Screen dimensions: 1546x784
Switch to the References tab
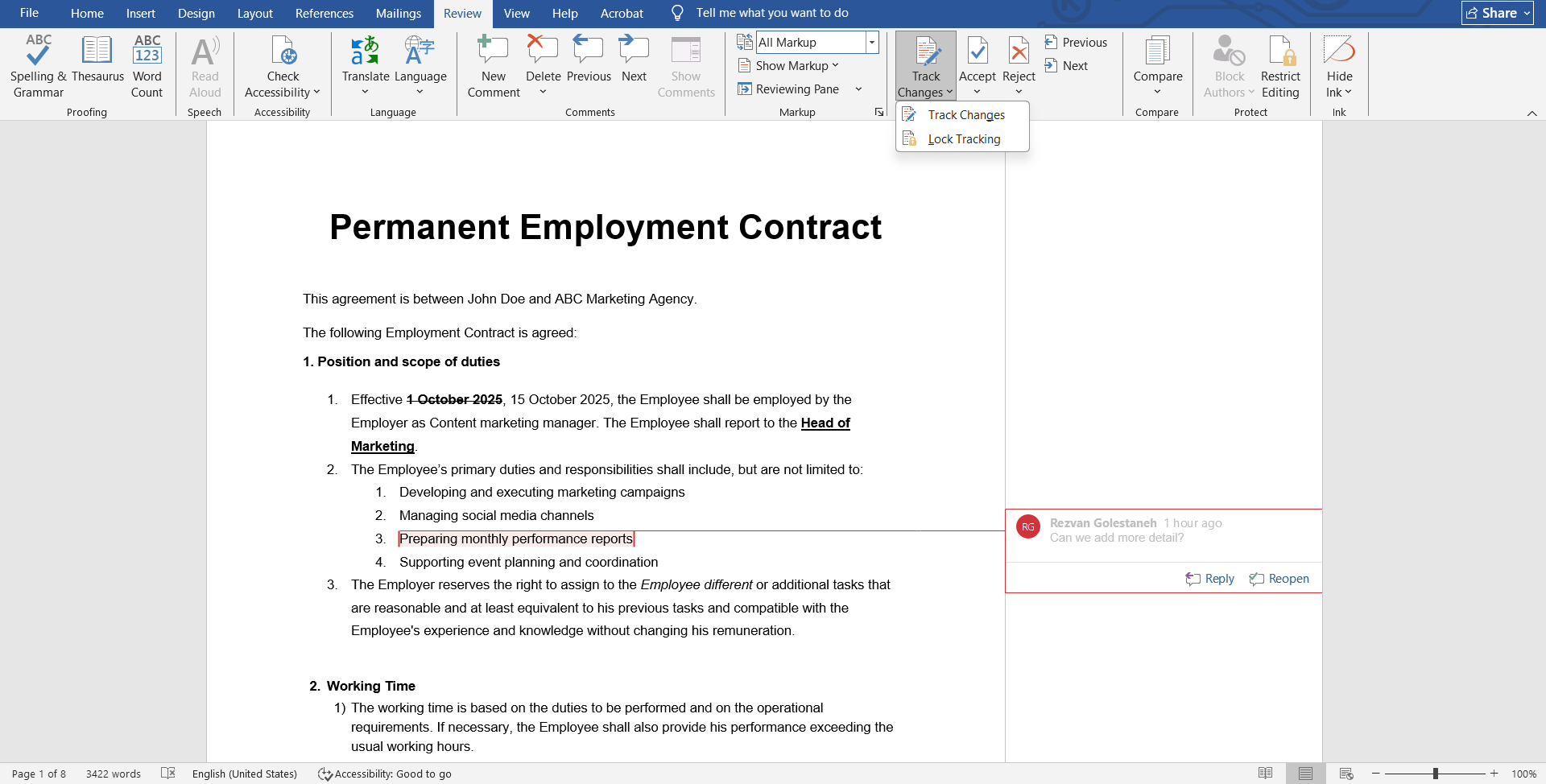point(324,13)
